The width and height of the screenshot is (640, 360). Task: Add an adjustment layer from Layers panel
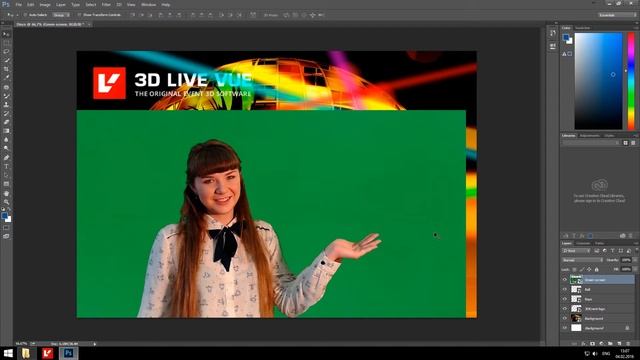(601, 344)
